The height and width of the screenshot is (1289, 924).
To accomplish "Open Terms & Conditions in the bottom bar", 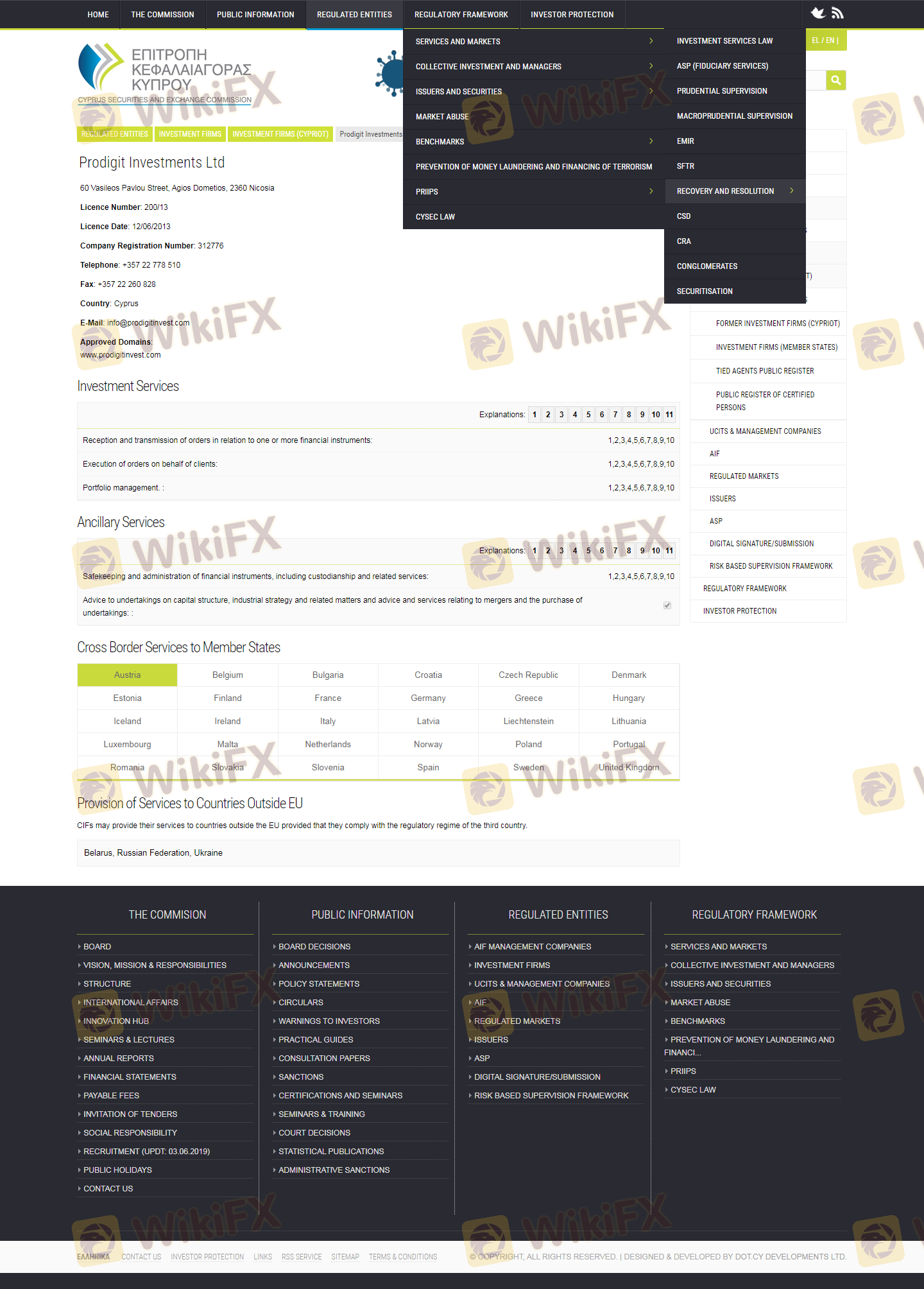I will [403, 1257].
